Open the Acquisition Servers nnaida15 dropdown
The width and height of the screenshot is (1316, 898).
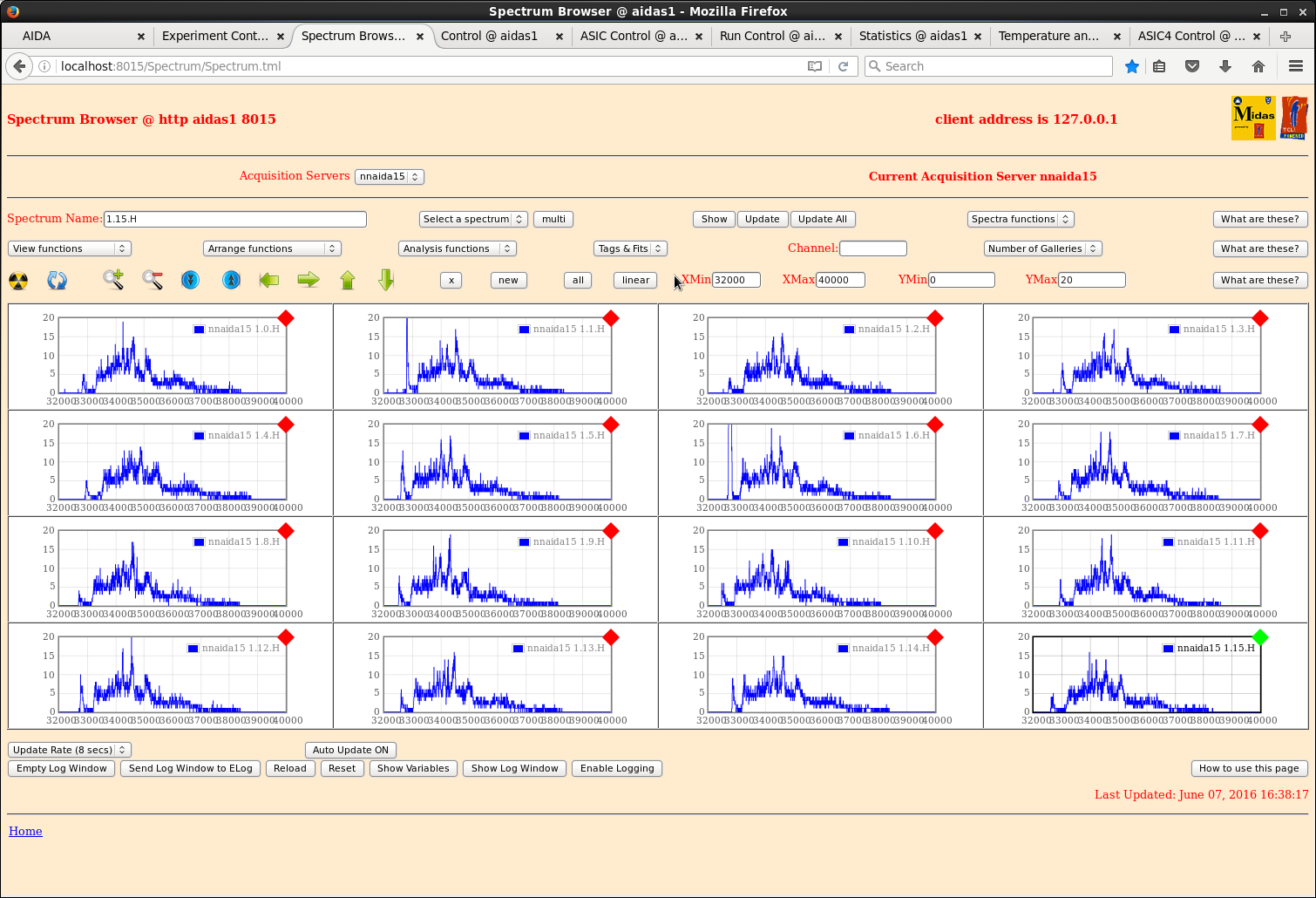coord(390,176)
